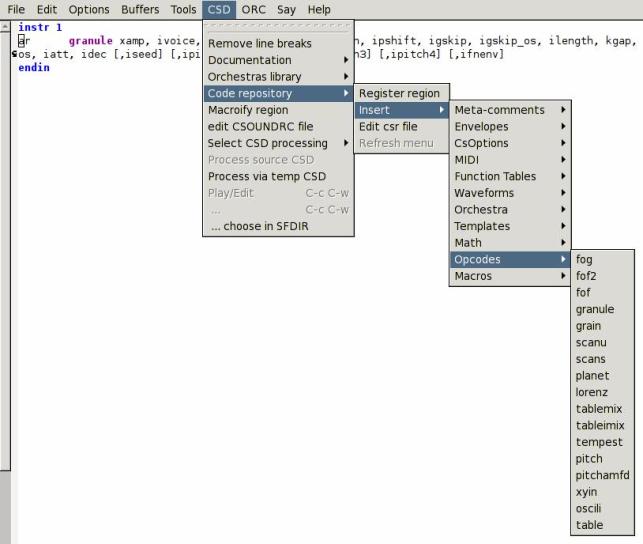This screenshot has height=544, width=643.
Task: Select ... choose in SFDIR
Action: tap(278, 226)
